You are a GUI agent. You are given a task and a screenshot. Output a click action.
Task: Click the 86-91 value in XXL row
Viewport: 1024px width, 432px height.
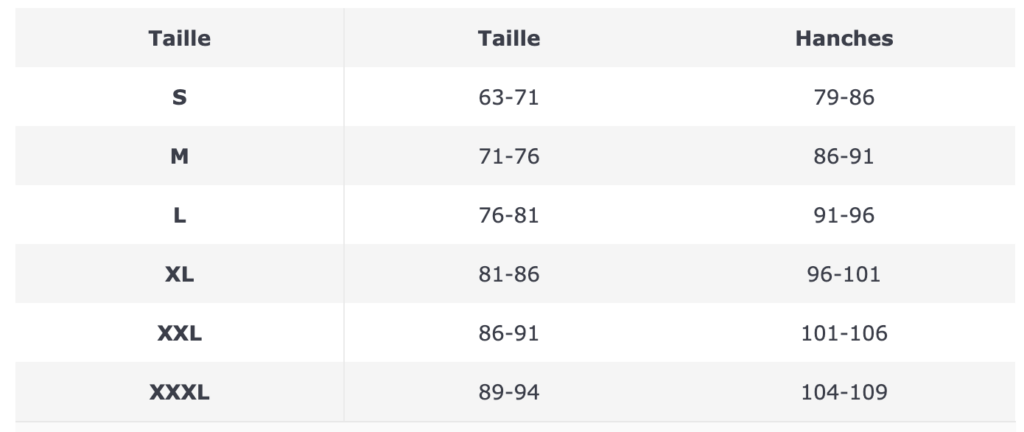509,334
